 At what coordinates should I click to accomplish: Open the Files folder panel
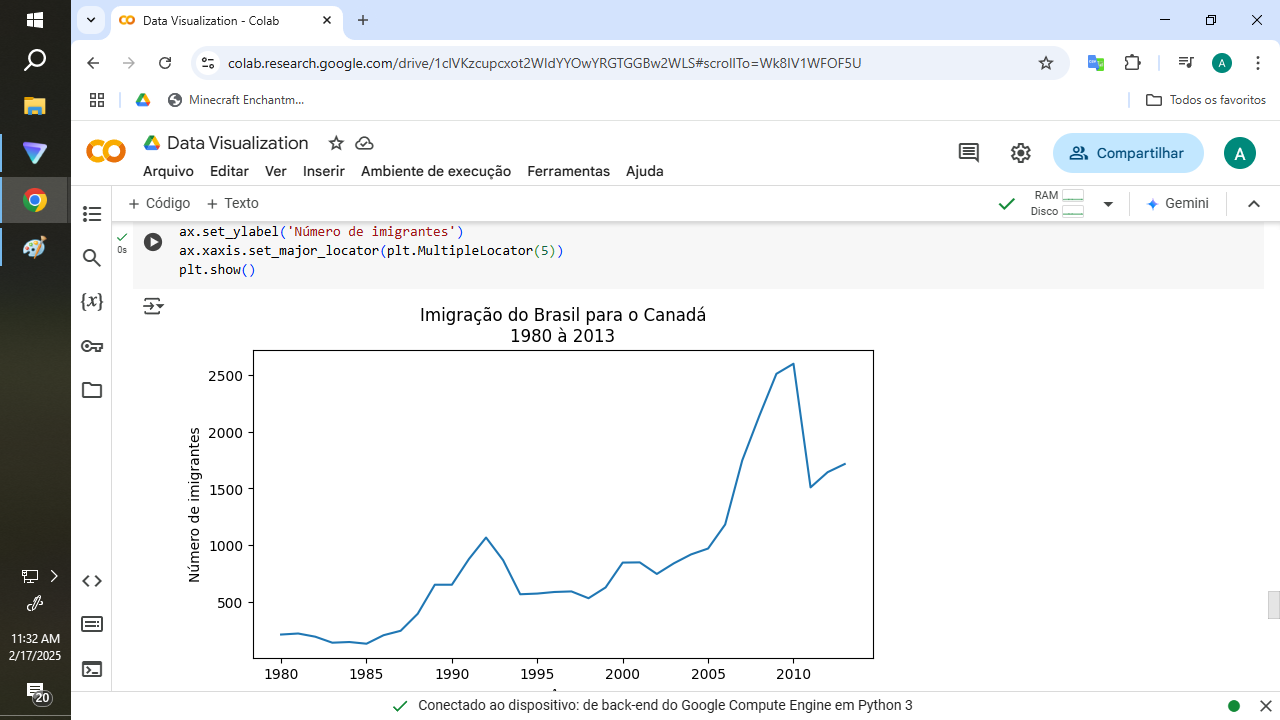pos(92,390)
